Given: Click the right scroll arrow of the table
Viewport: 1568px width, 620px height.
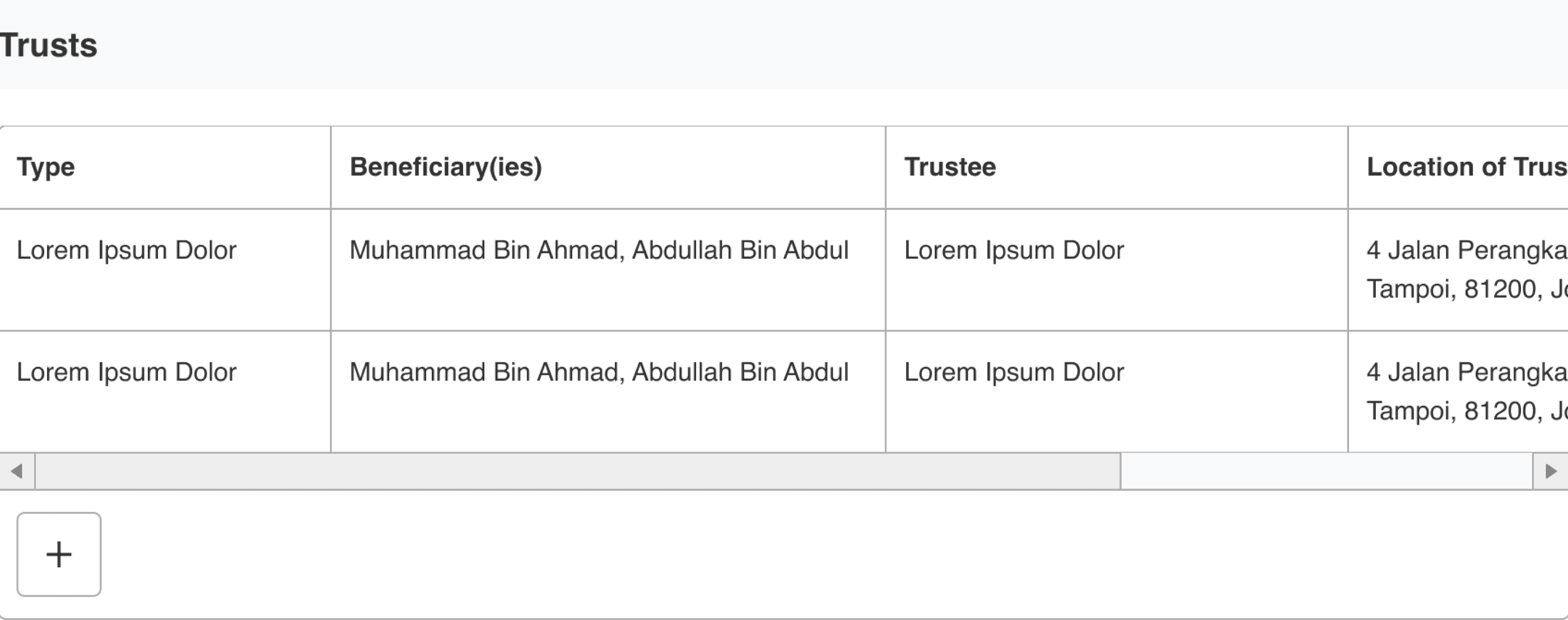Looking at the screenshot, I should pyautogui.click(x=1550, y=471).
